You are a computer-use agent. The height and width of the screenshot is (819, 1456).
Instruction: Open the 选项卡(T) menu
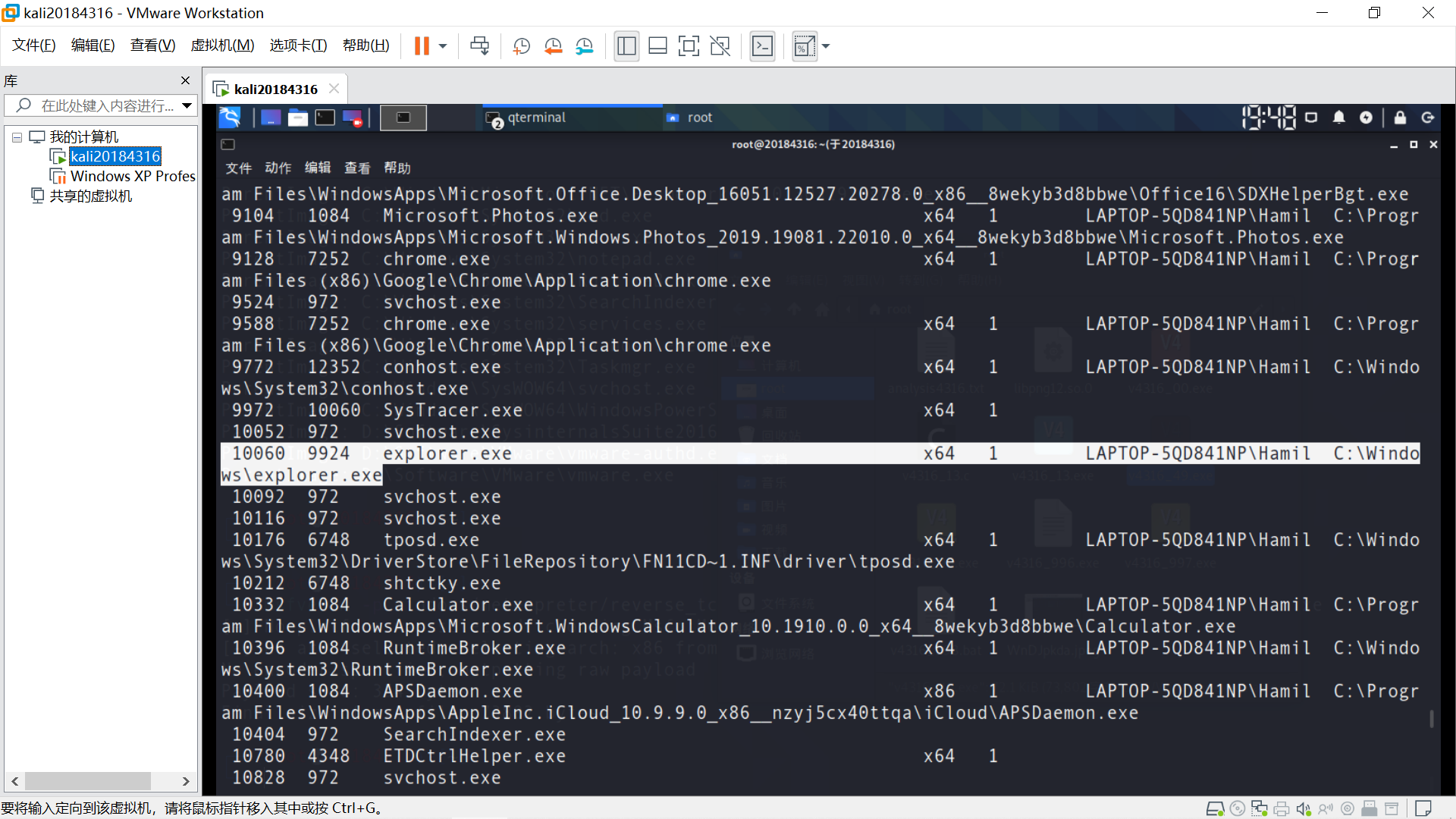pos(298,45)
